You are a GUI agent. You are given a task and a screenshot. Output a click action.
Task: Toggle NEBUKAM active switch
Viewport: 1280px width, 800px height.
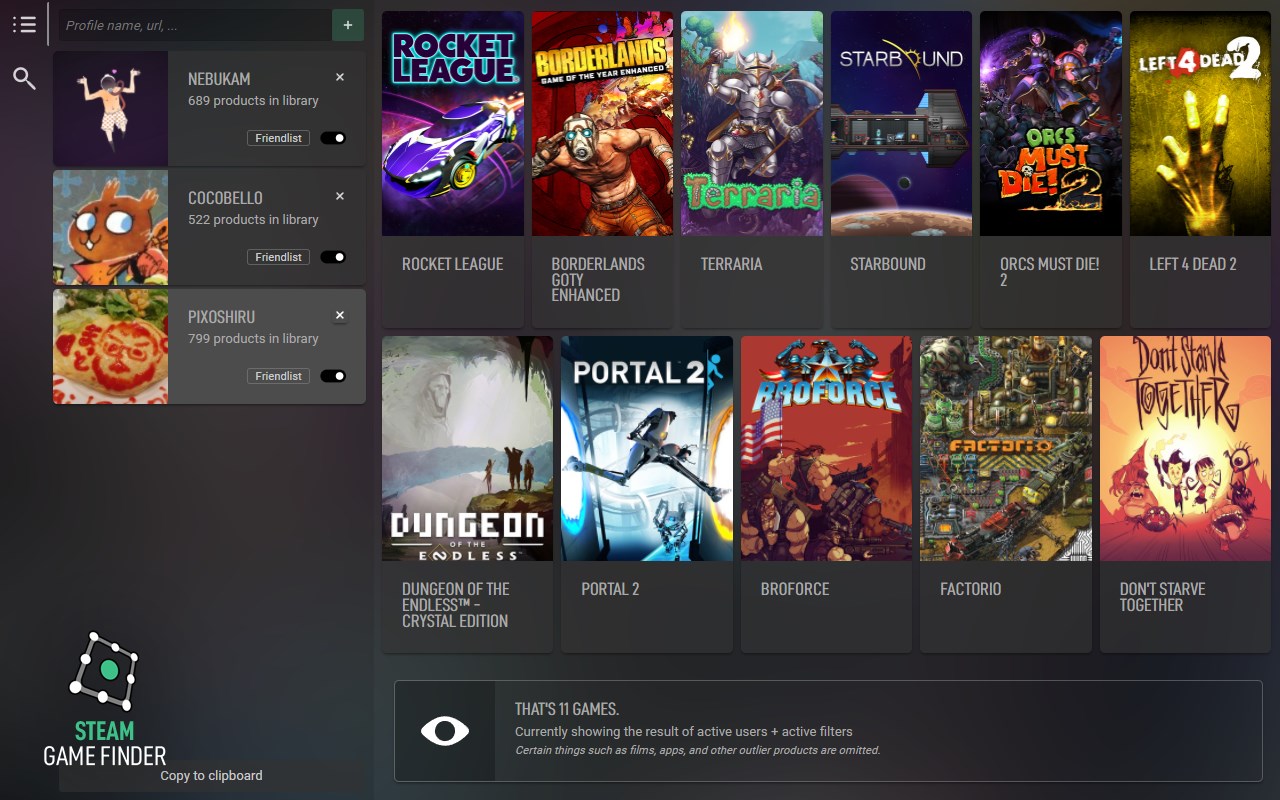point(333,138)
